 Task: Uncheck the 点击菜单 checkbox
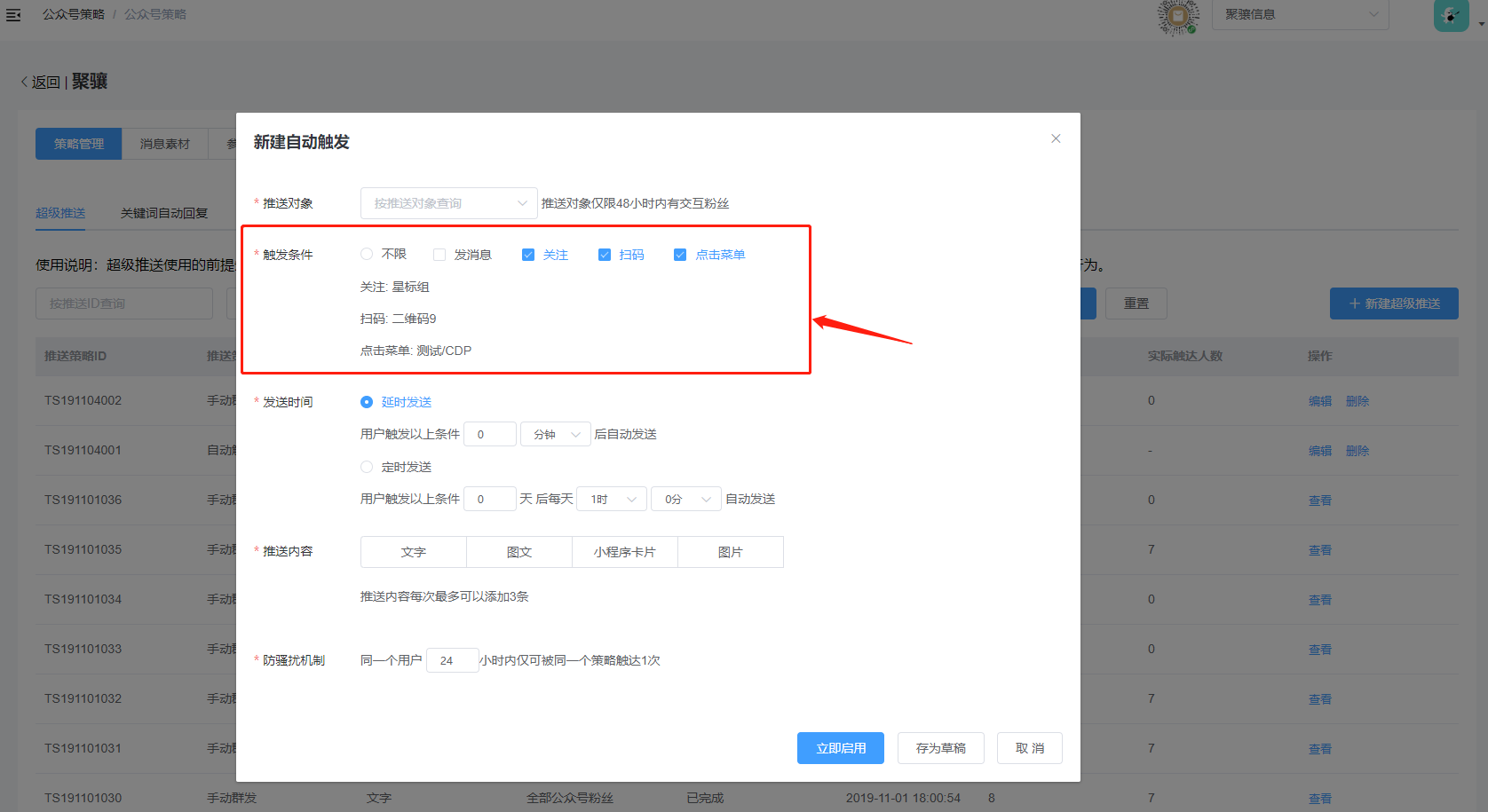point(680,255)
